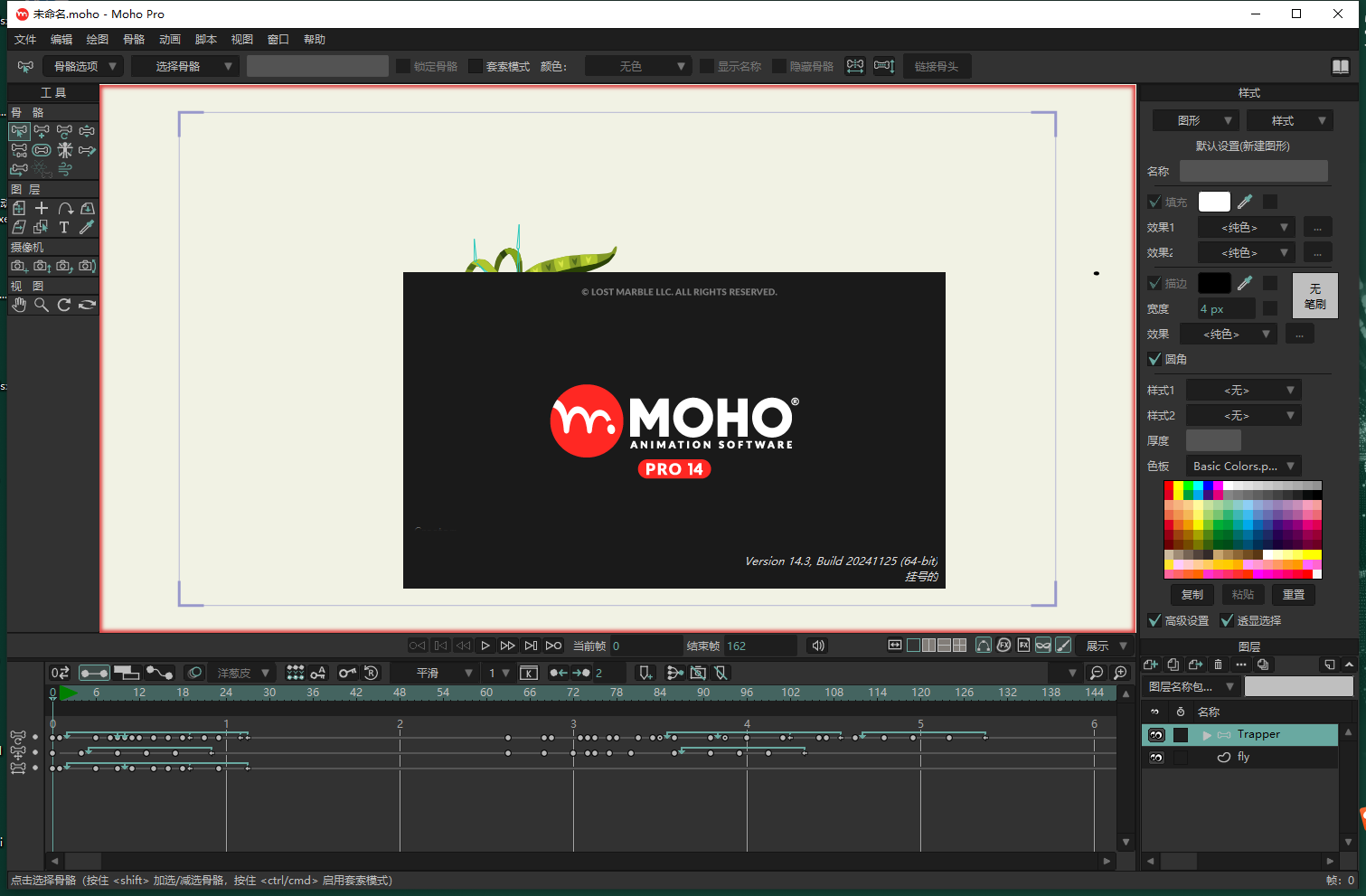
Task: Open the Bone Options dropdown (骨骼选项)
Action: [x=82, y=66]
